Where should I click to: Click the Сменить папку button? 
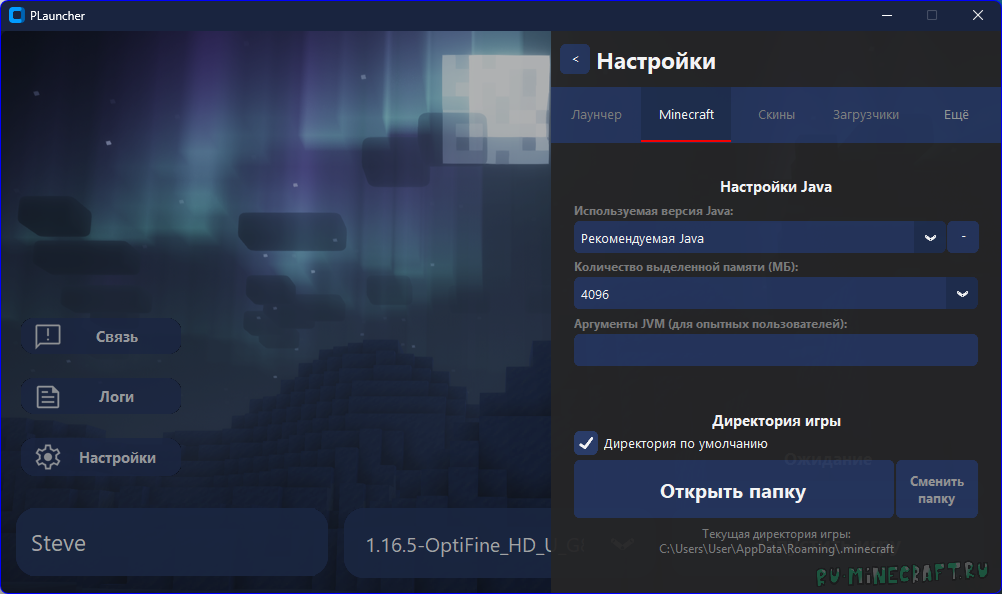click(x=937, y=490)
